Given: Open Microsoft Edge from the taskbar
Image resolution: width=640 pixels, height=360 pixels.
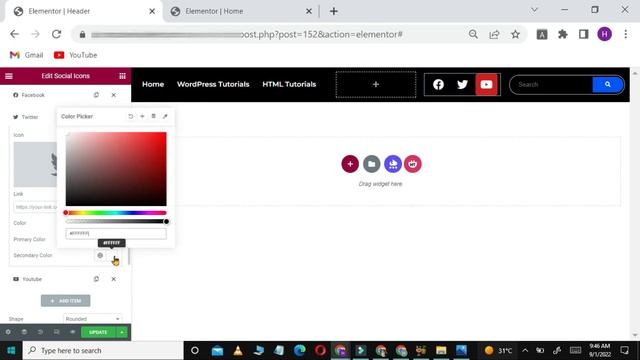Looking at the screenshot, I should click(x=300, y=351).
